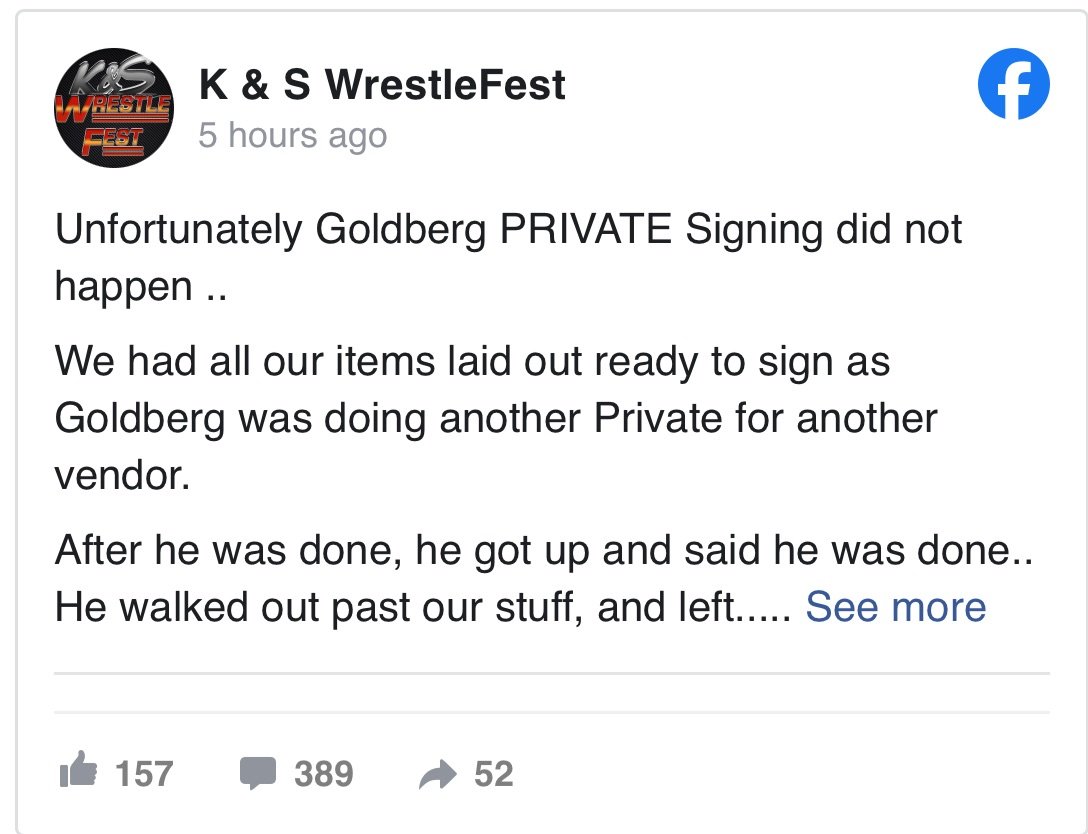This screenshot has width=1088, height=834.
Task: Click the share arrow icon
Action: [x=436, y=772]
